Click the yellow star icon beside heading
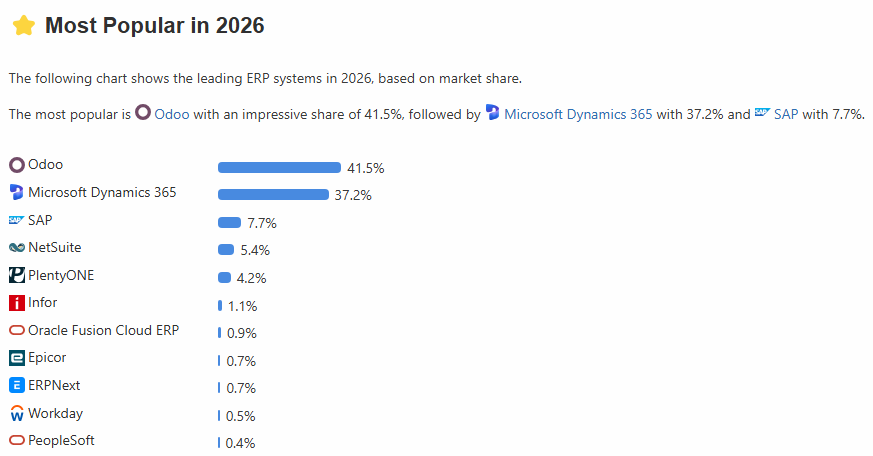 coord(24,26)
